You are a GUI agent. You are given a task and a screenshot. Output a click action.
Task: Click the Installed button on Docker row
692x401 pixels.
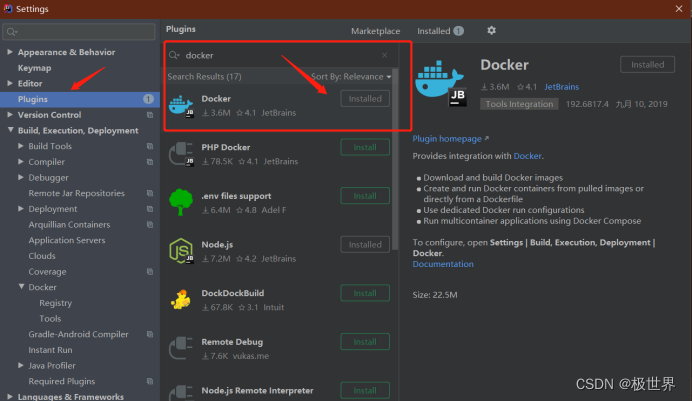[x=365, y=99]
